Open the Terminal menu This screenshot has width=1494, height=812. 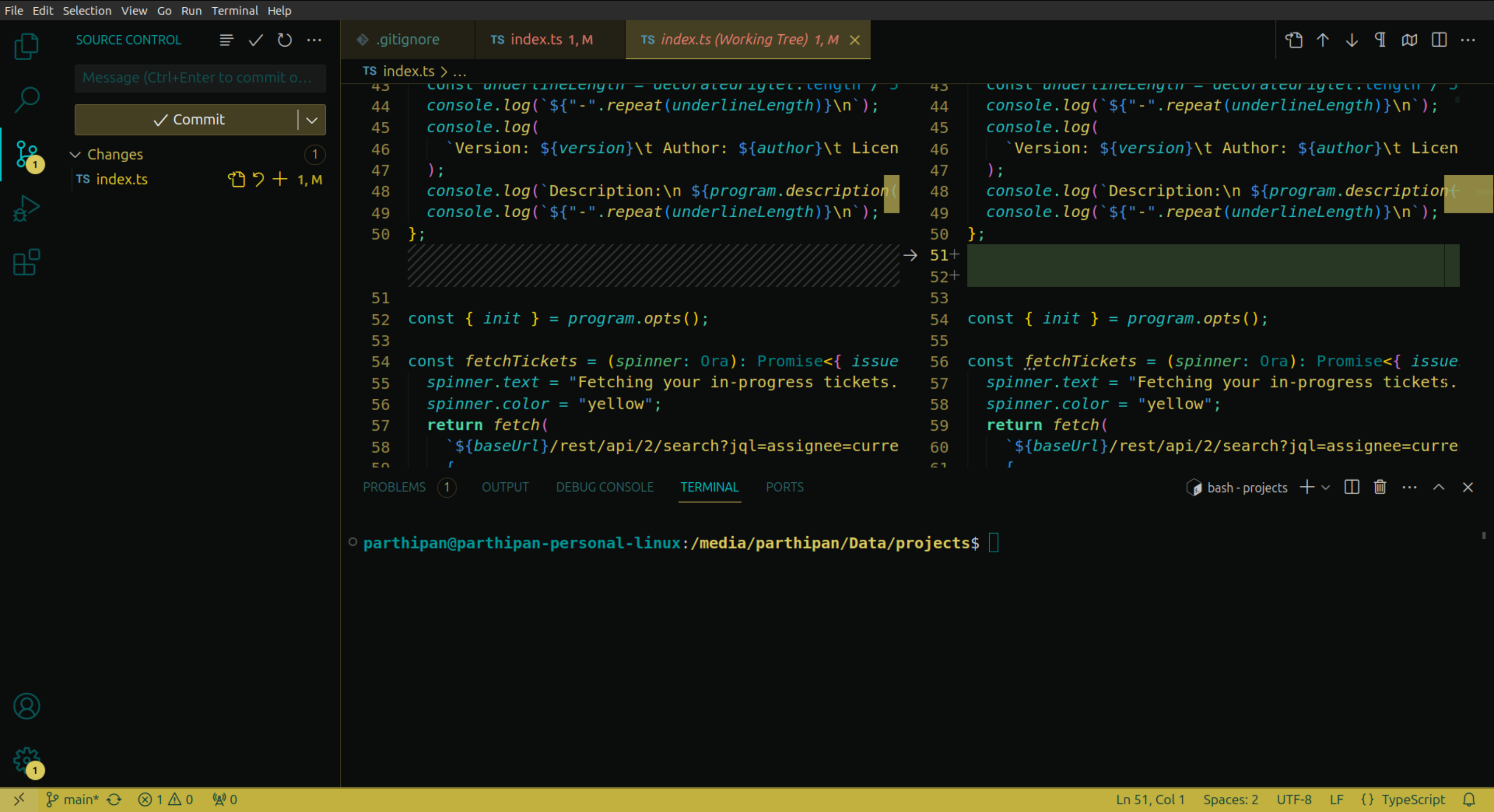click(234, 10)
